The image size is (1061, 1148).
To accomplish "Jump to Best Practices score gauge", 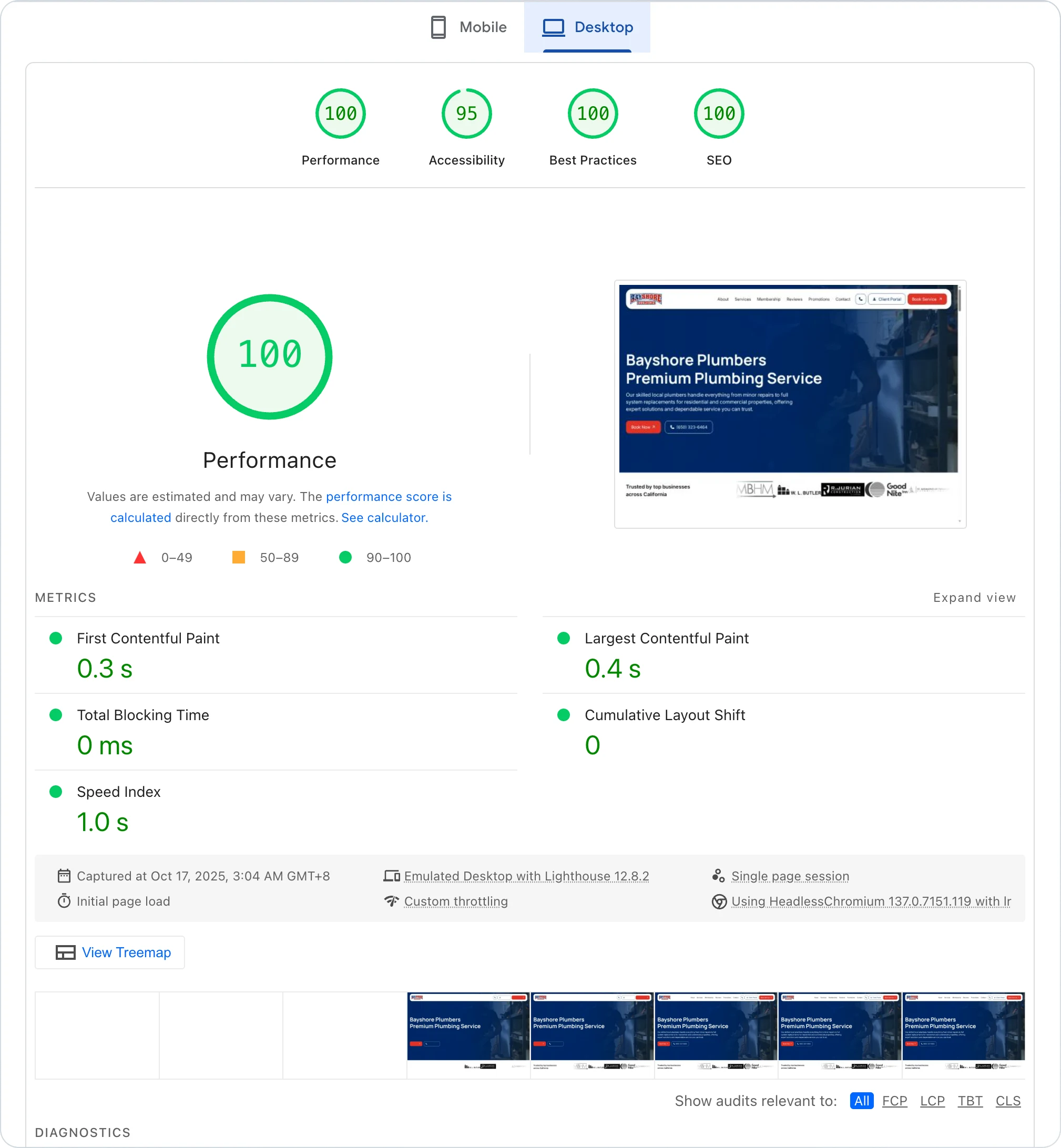I will 593,114.
